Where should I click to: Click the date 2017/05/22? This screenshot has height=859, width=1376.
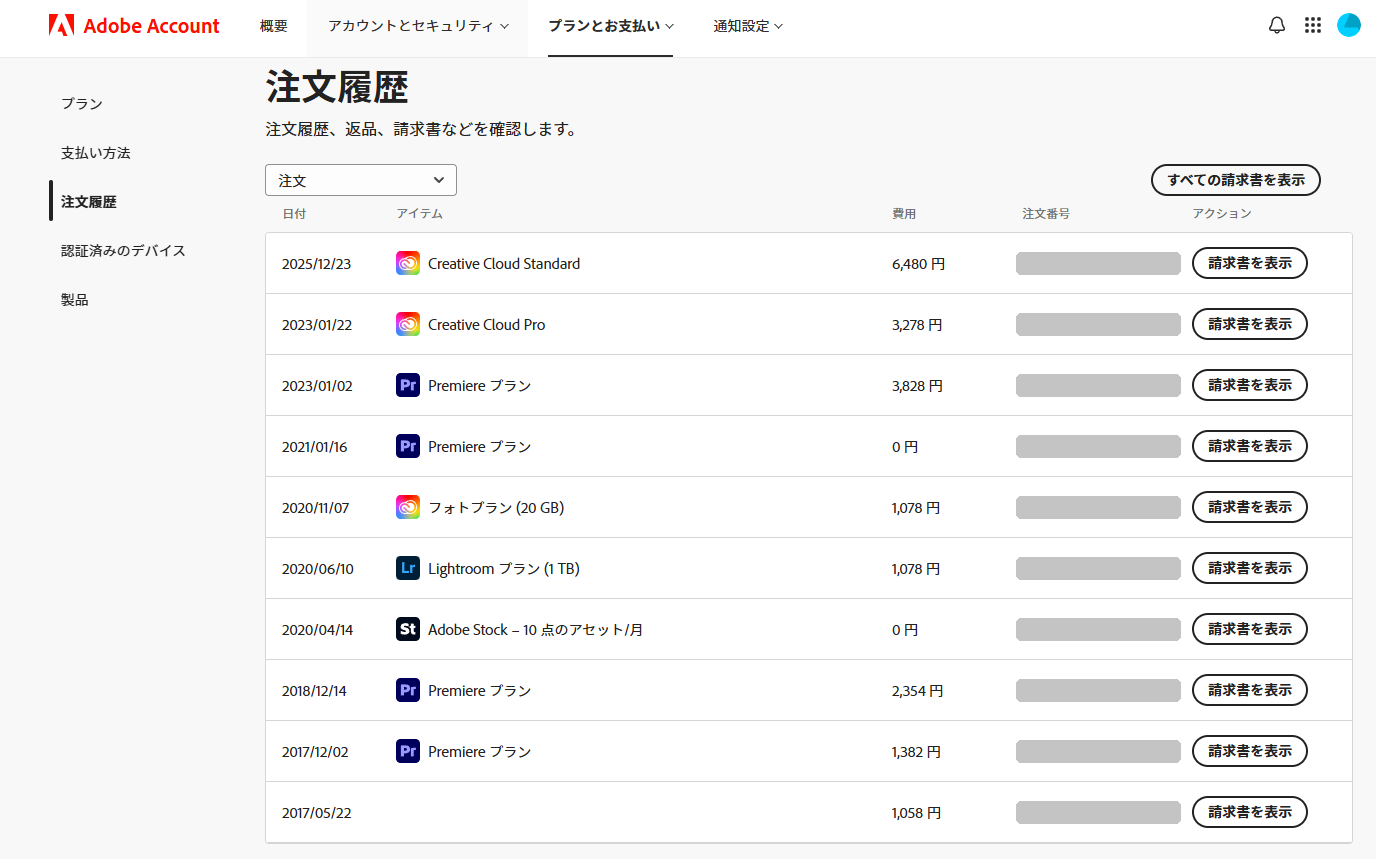coord(317,813)
